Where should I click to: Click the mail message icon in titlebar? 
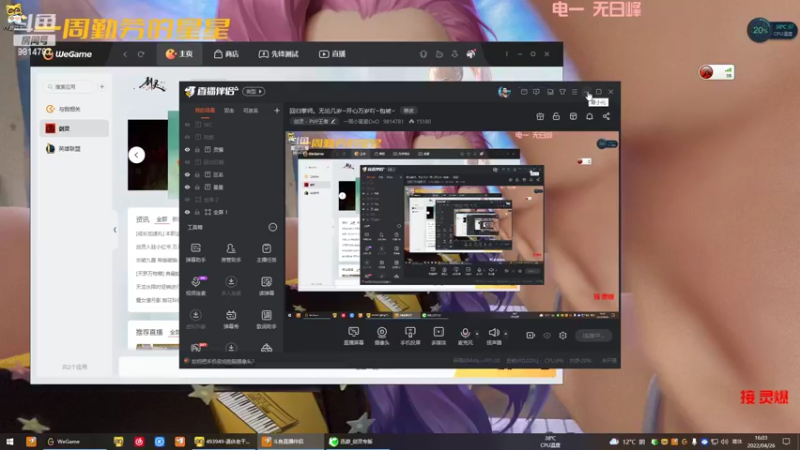(x=524, y=92)
